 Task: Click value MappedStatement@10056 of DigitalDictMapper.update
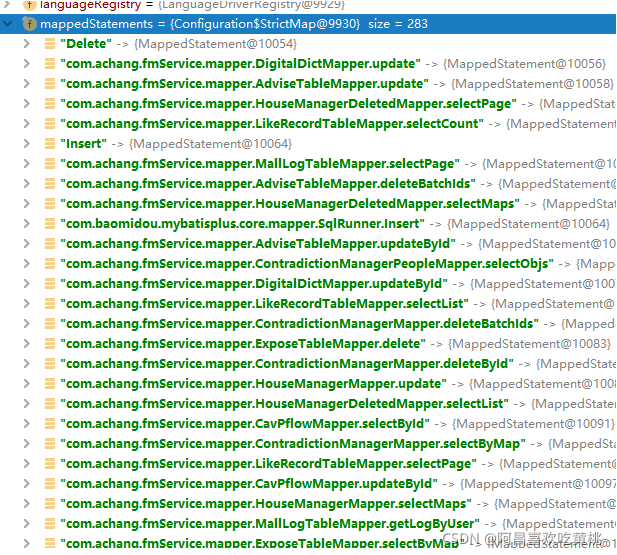[525, 64]
